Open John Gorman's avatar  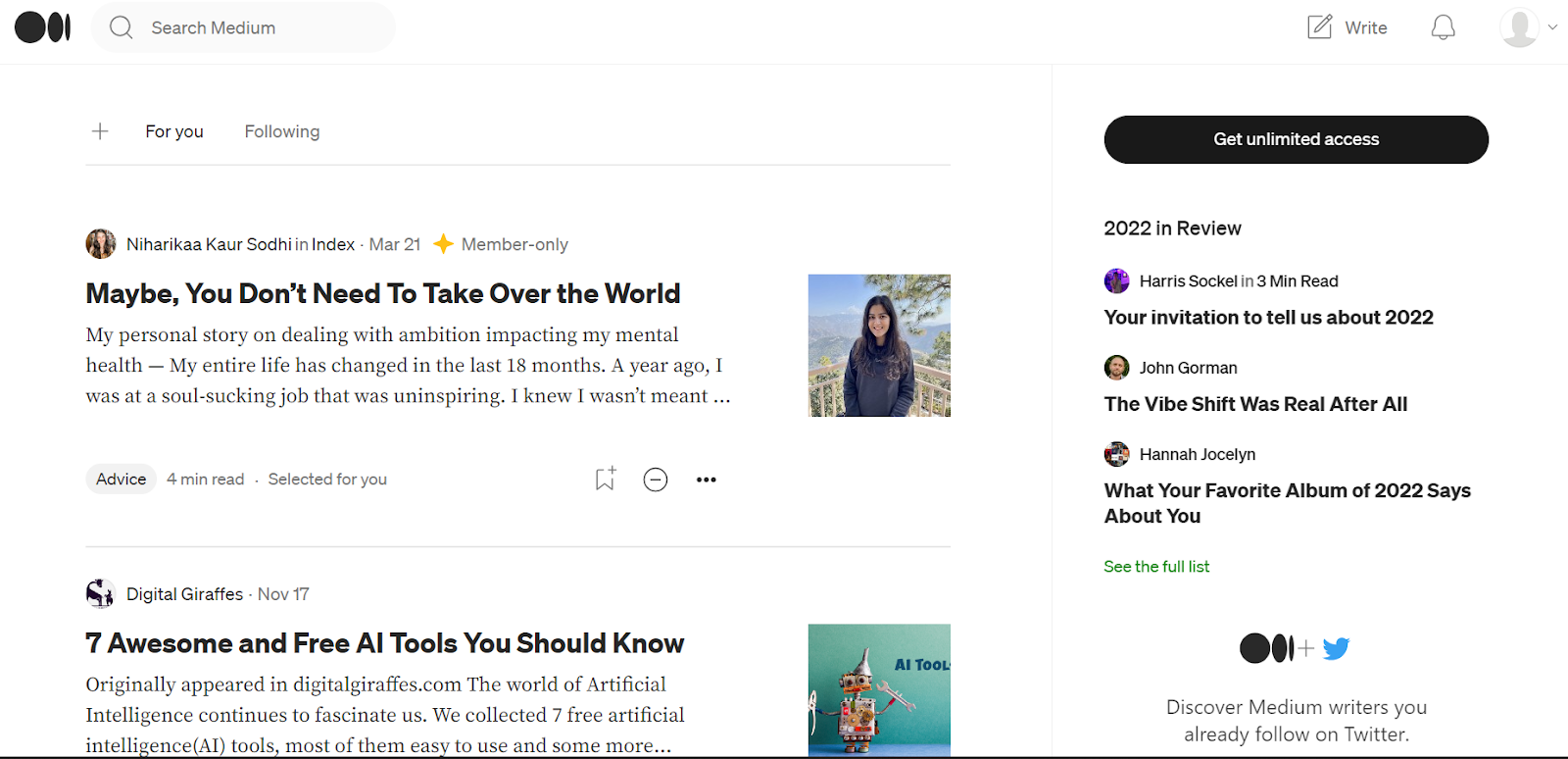point(1117,368)
